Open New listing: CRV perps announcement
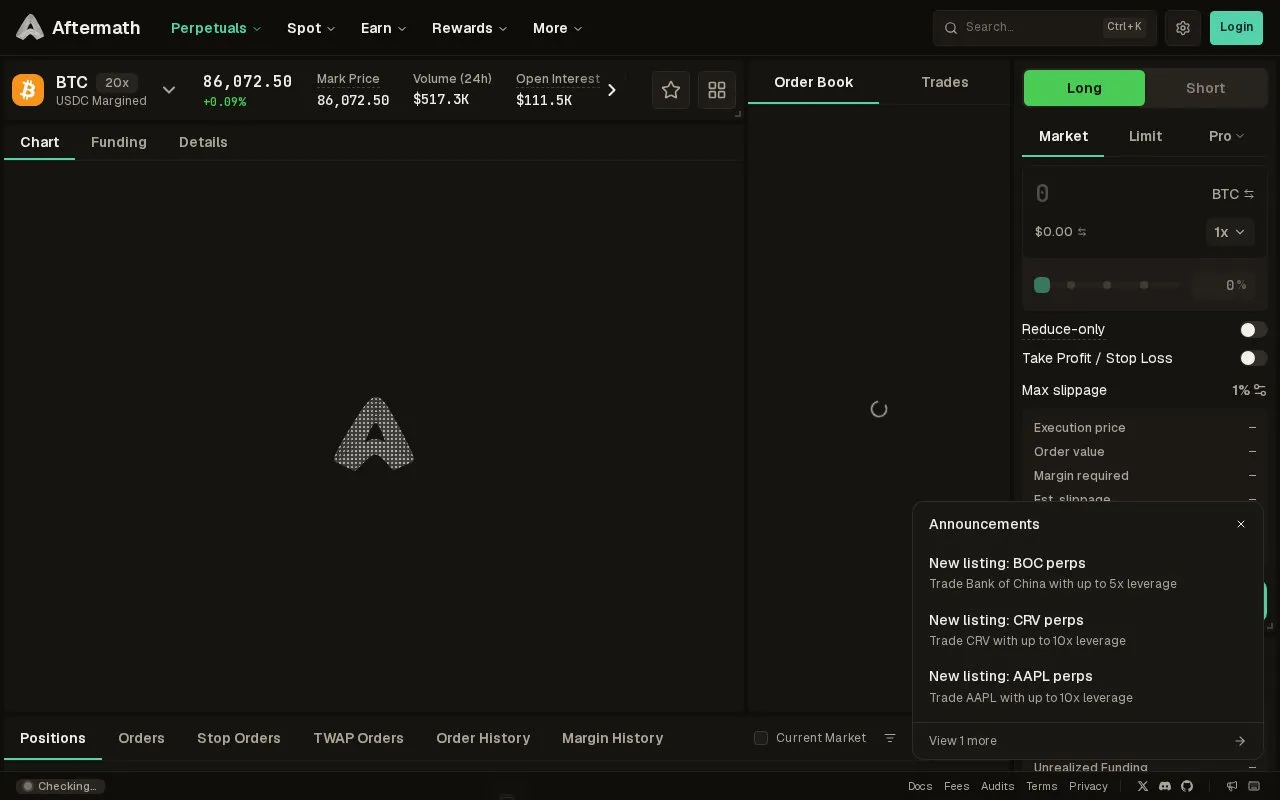 (x=1088, y=630)
